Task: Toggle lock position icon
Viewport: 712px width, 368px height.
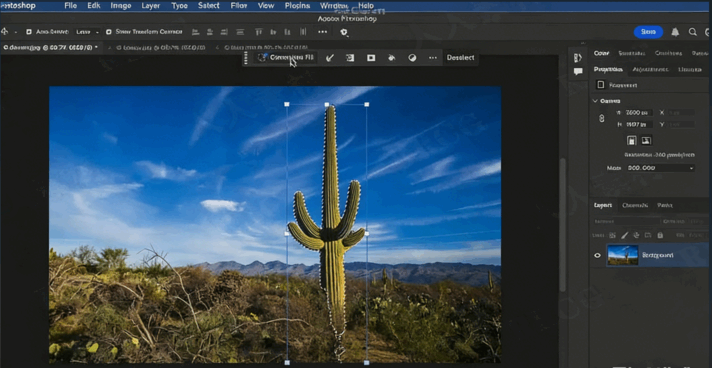Action: pyautogui.click(x=636, y=235)
